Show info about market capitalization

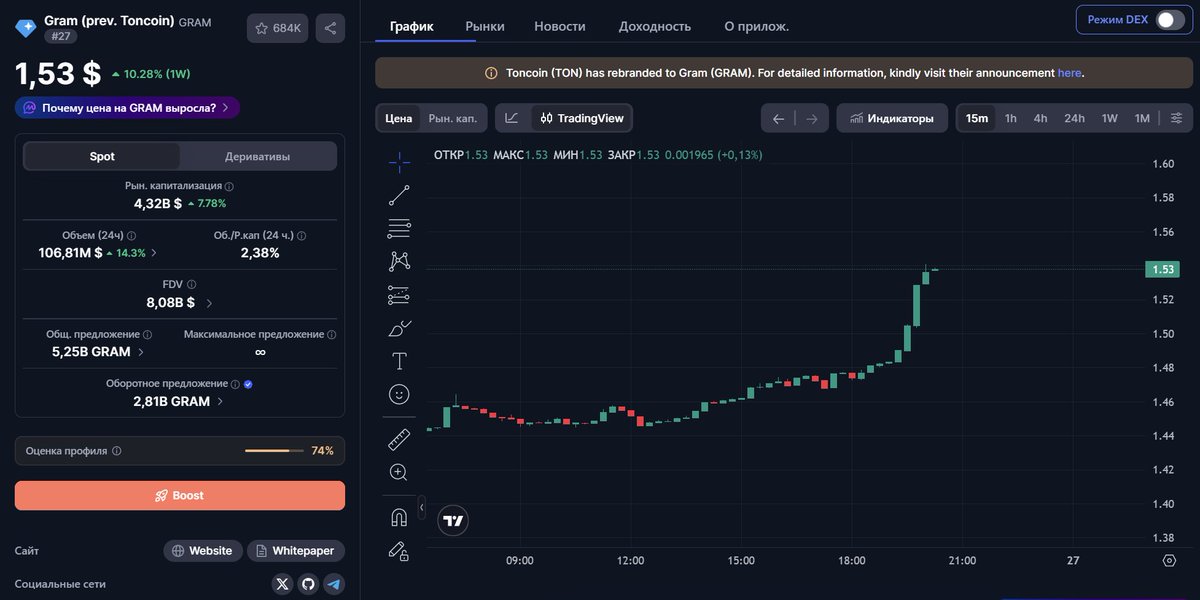tap(229, 187)
